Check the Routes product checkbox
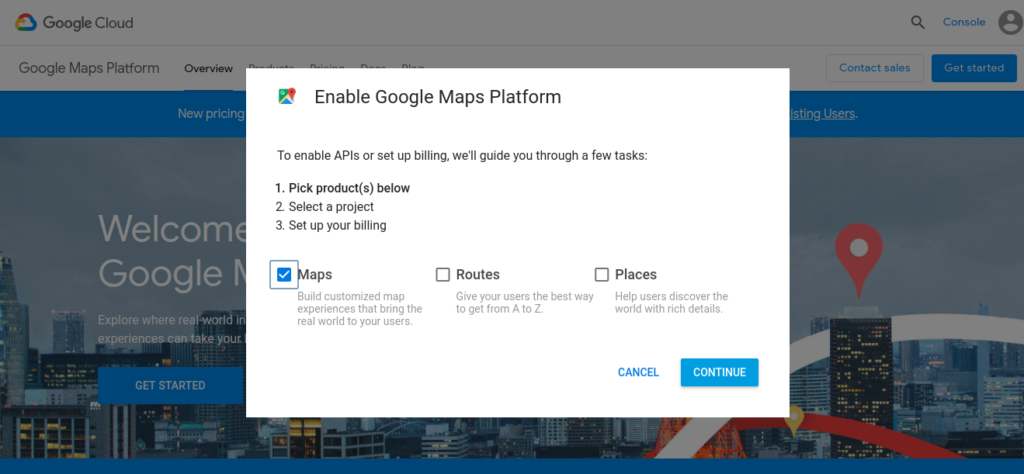 [443, 275]
